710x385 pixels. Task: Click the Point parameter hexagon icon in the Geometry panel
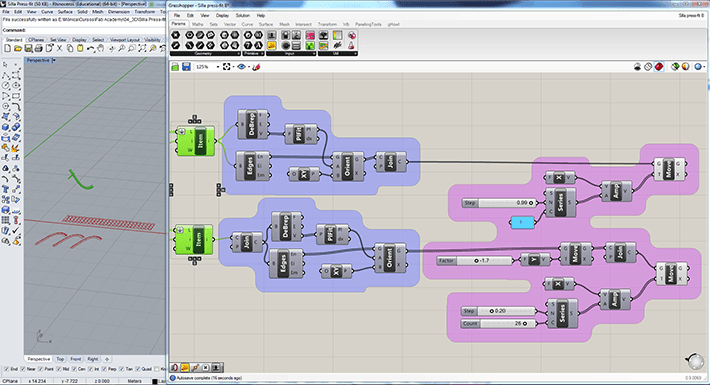tap(176, 35)
